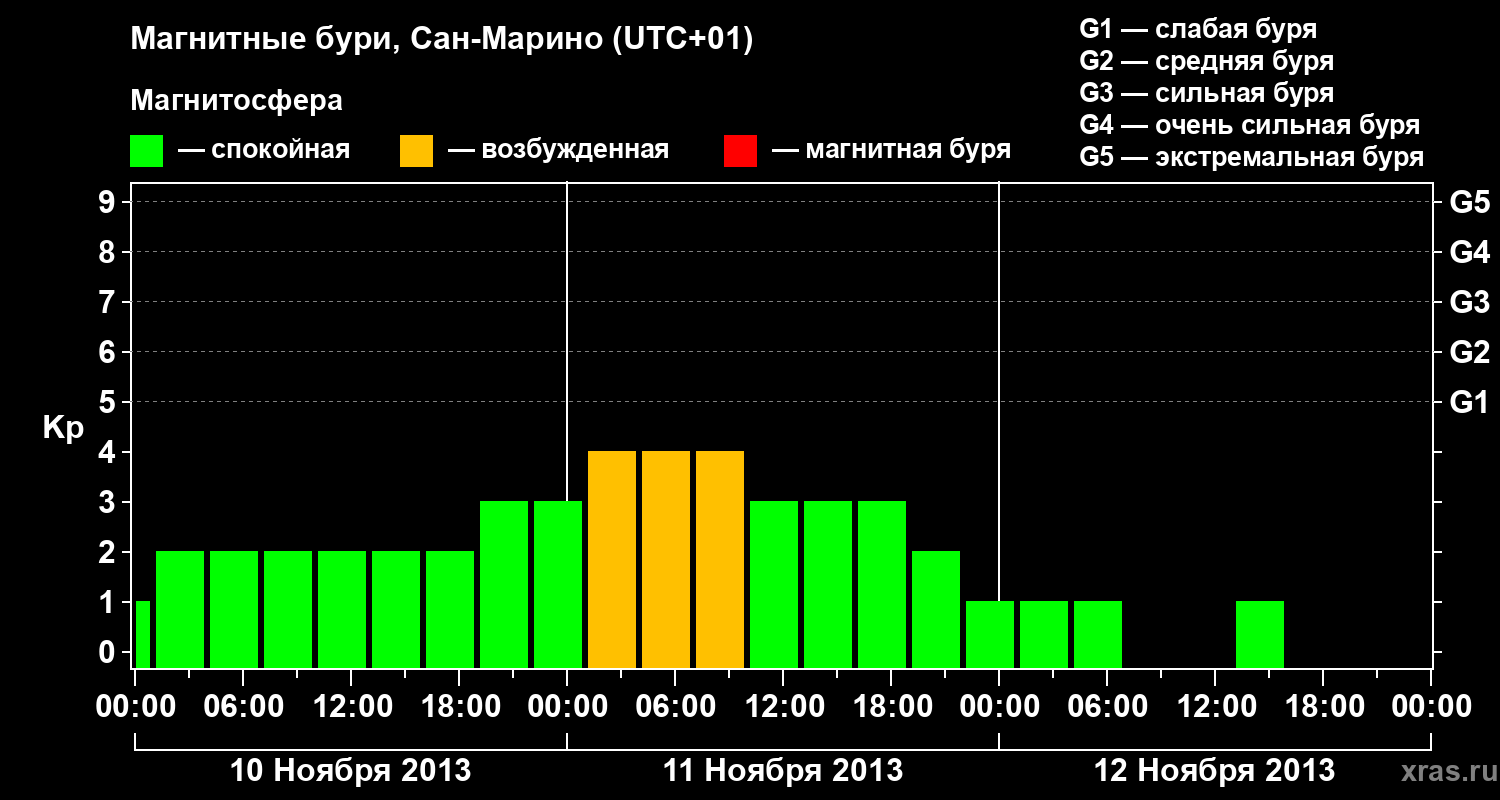Viewport: 1500px width, 800px height.
Task: Click 'G5 — экстремальная буря' legend line
Action: (1252, 158)
